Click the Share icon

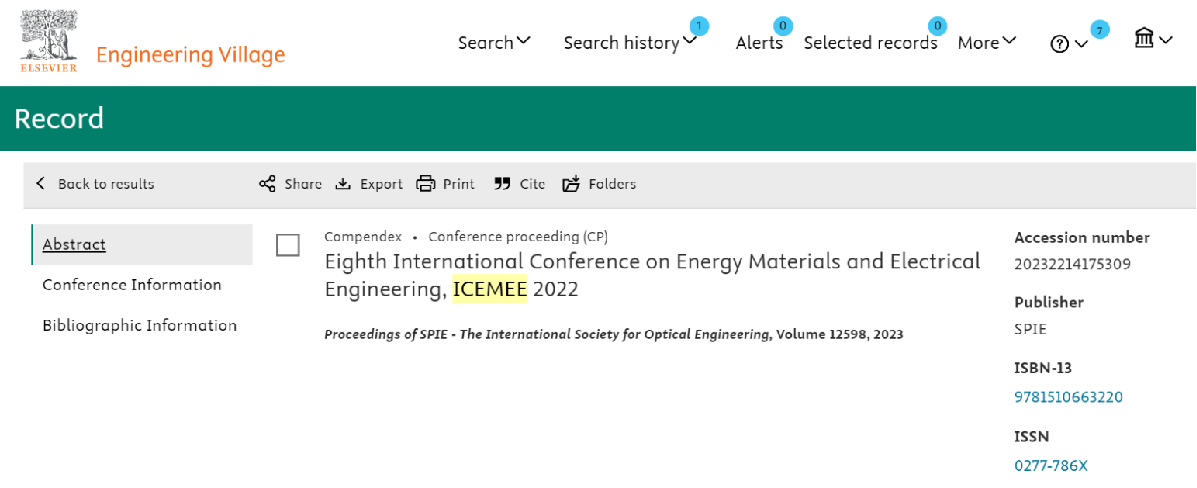tap(267, 184)
